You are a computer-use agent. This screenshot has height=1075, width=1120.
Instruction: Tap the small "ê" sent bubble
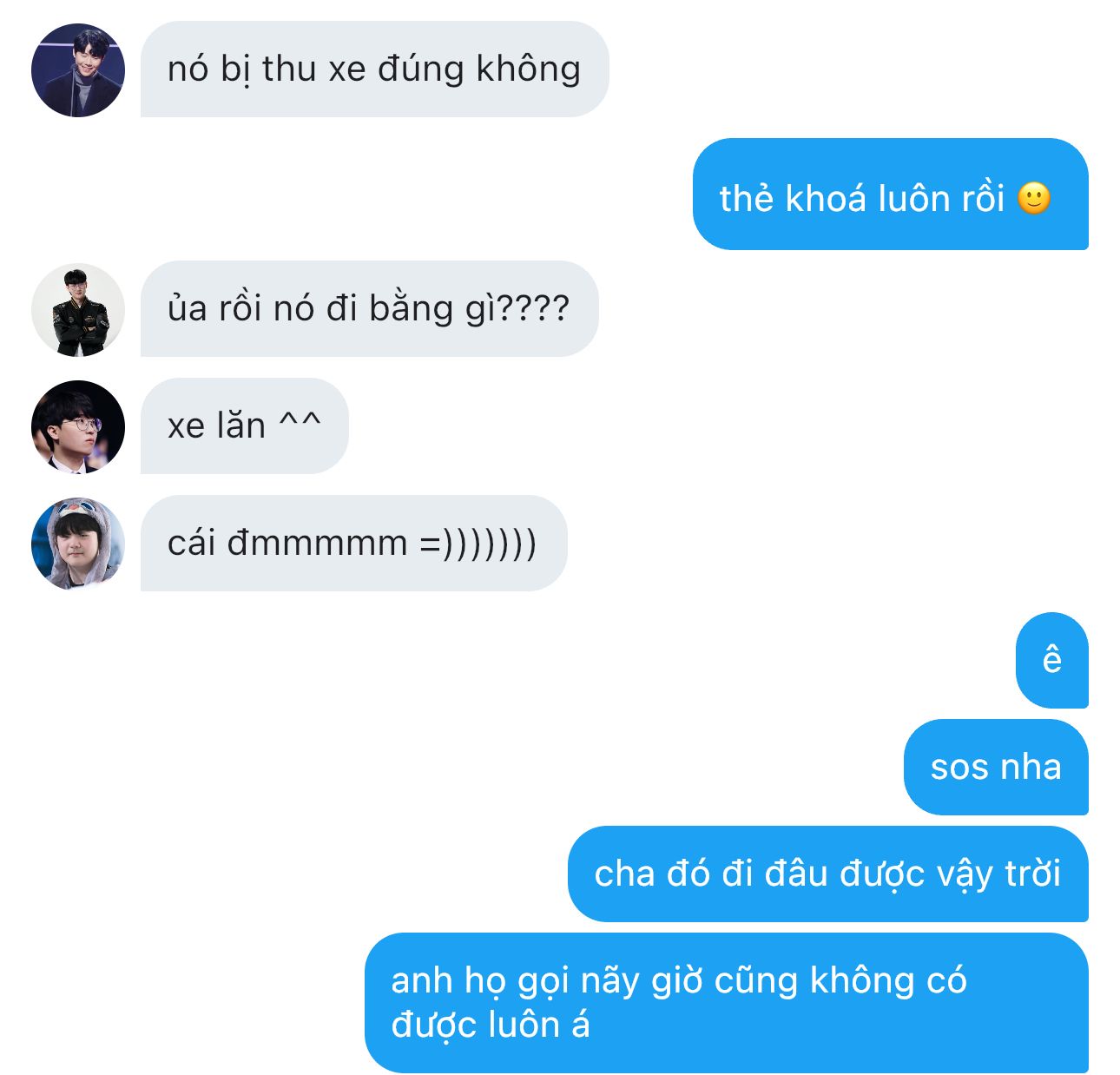pyautogui.click(x=1051, y=661)
